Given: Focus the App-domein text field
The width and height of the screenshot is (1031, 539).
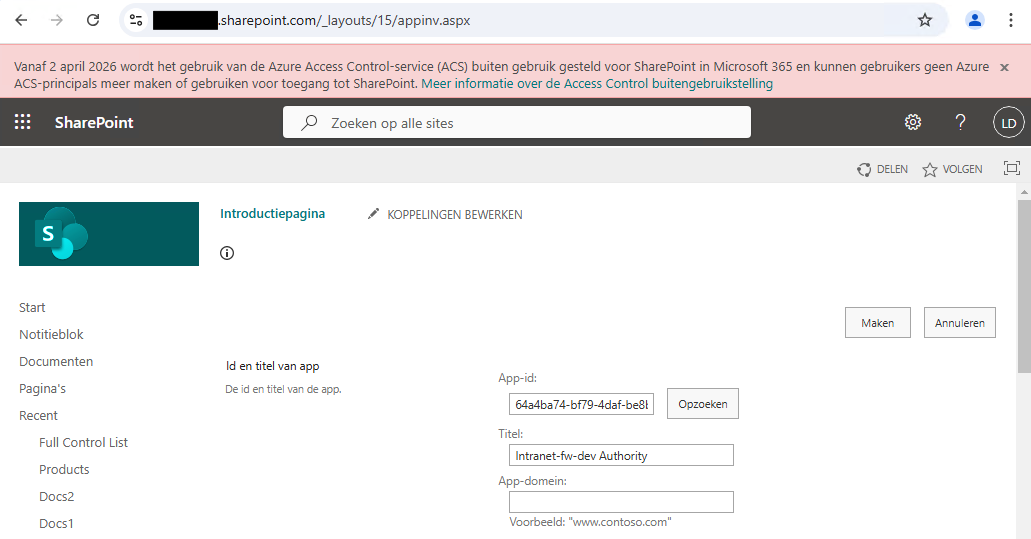Looking at the screenshot, I should [621, 502].
